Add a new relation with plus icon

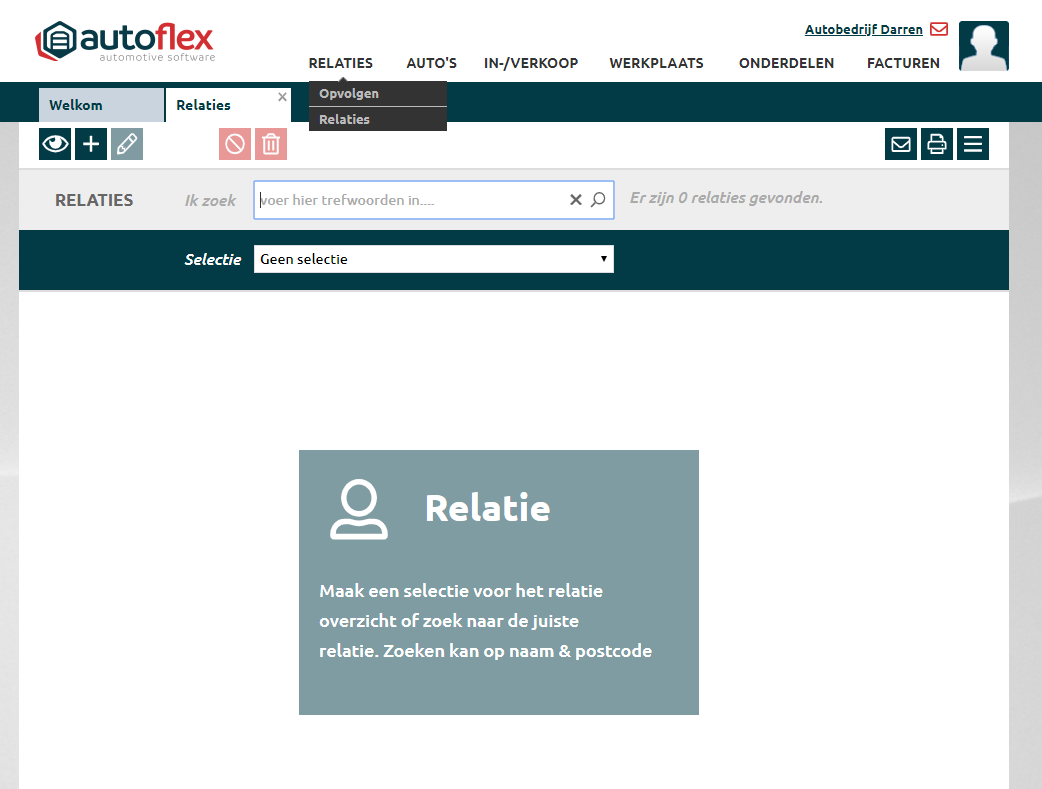(x=91, y=144)
